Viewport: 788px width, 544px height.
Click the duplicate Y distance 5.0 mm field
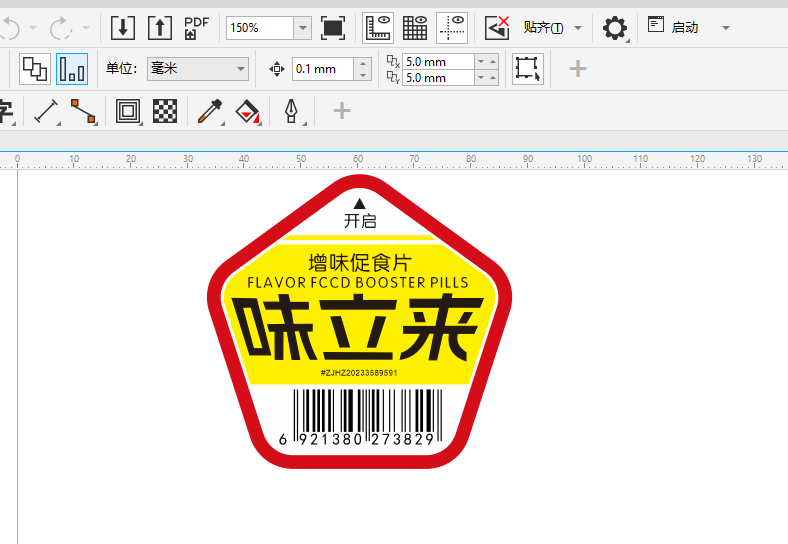pyautogui.click(x=438, y=77)
